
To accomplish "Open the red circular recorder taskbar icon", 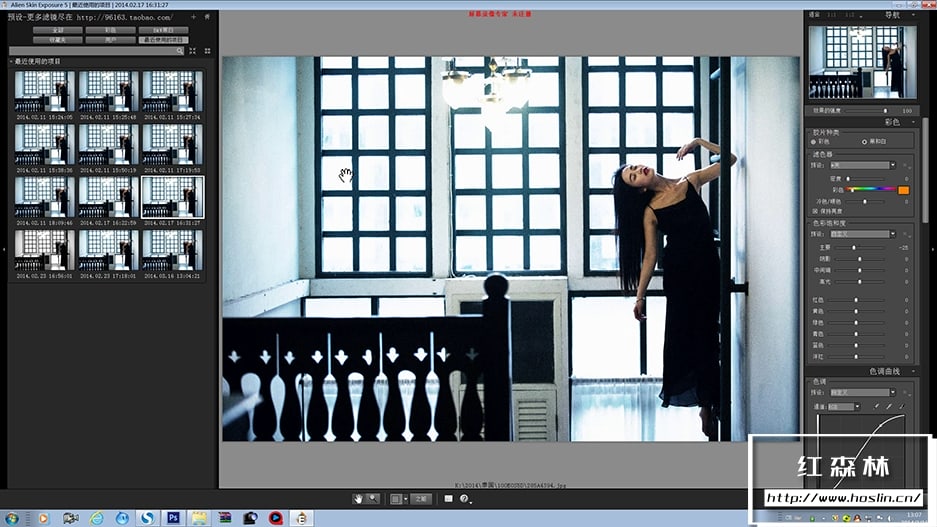I will (275, 518).
